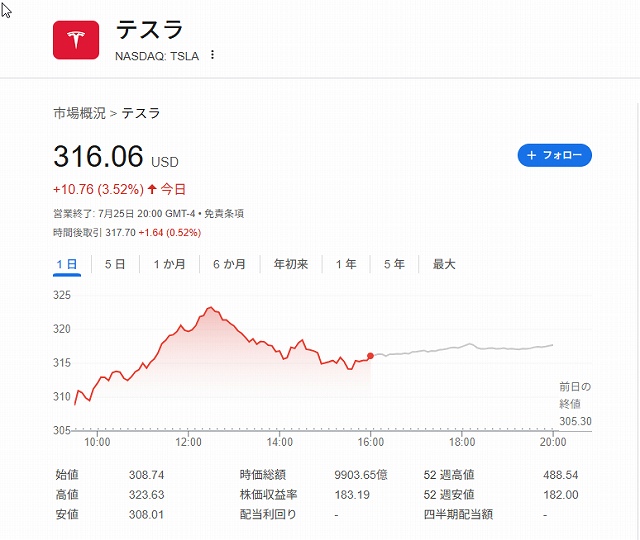The image size is (640, 540).
Task: Click the 株価収益率 value 183.19
Action: point(352,495)
